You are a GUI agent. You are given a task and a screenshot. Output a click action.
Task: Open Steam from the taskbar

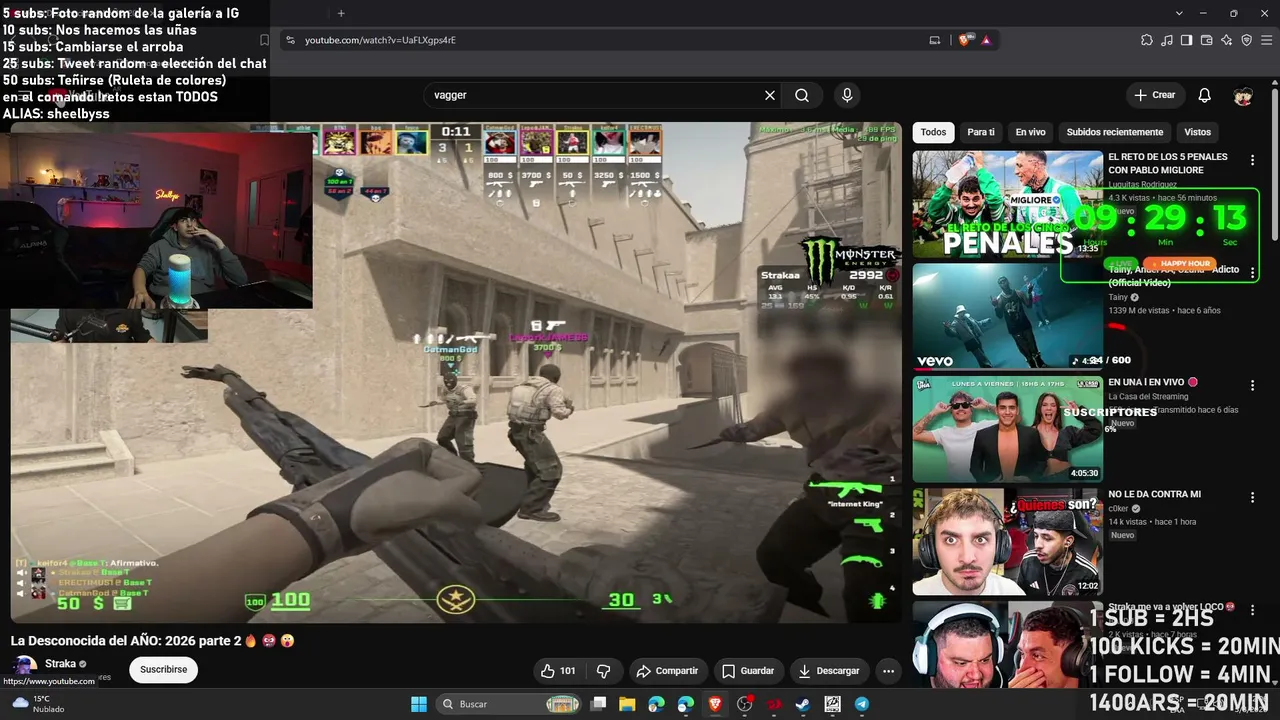(803, 704)
